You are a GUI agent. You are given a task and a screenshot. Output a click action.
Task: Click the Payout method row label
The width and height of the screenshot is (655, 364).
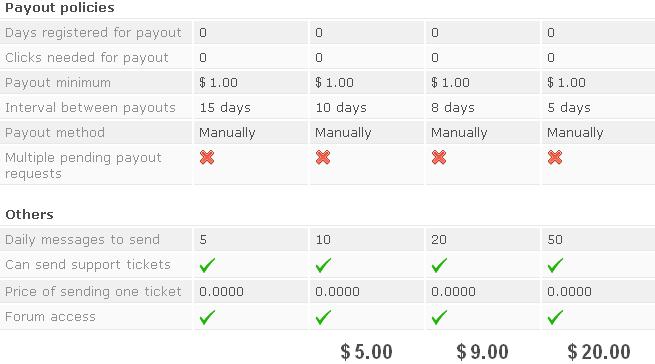(x=55, y=132)
